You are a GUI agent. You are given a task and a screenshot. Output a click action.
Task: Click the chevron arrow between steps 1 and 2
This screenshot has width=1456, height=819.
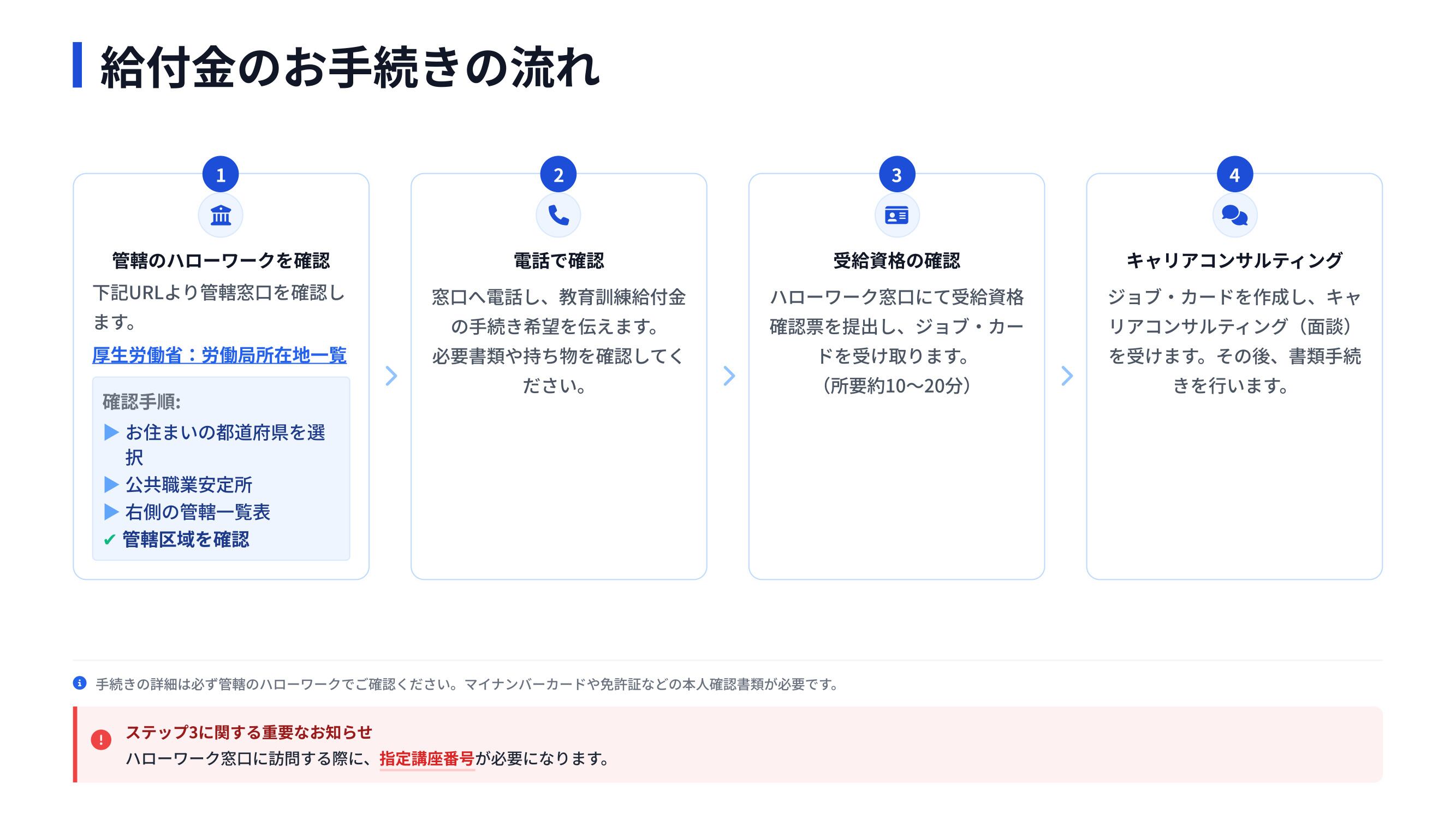[x=390, y=376]
